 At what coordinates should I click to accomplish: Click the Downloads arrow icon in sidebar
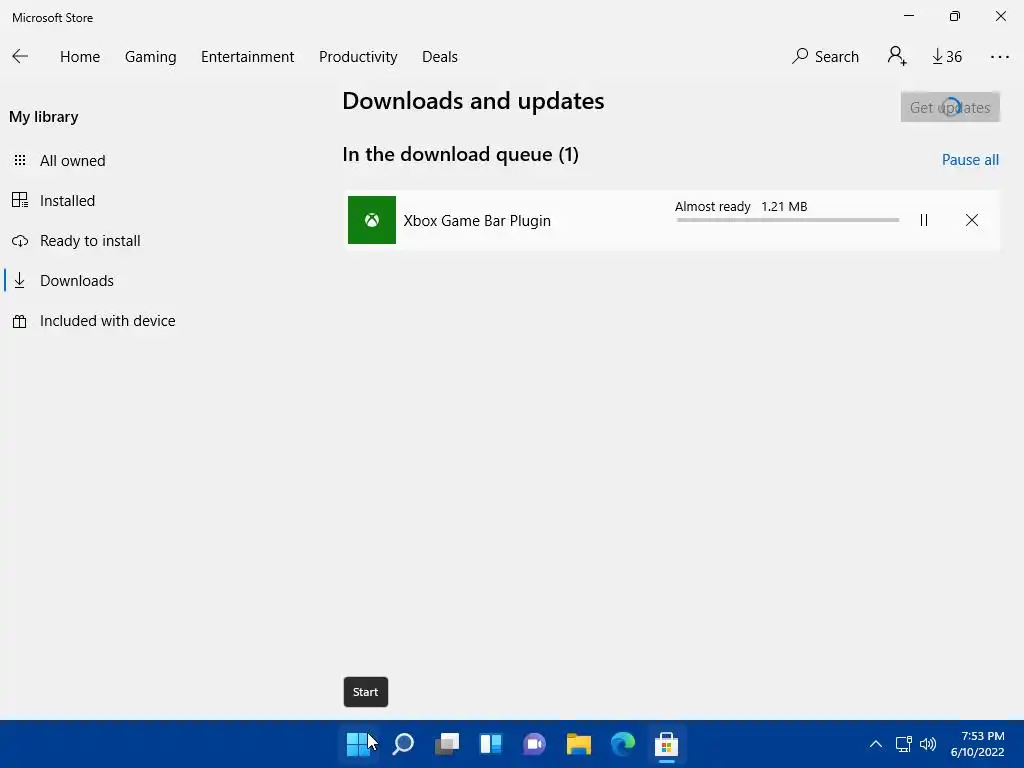20,281
